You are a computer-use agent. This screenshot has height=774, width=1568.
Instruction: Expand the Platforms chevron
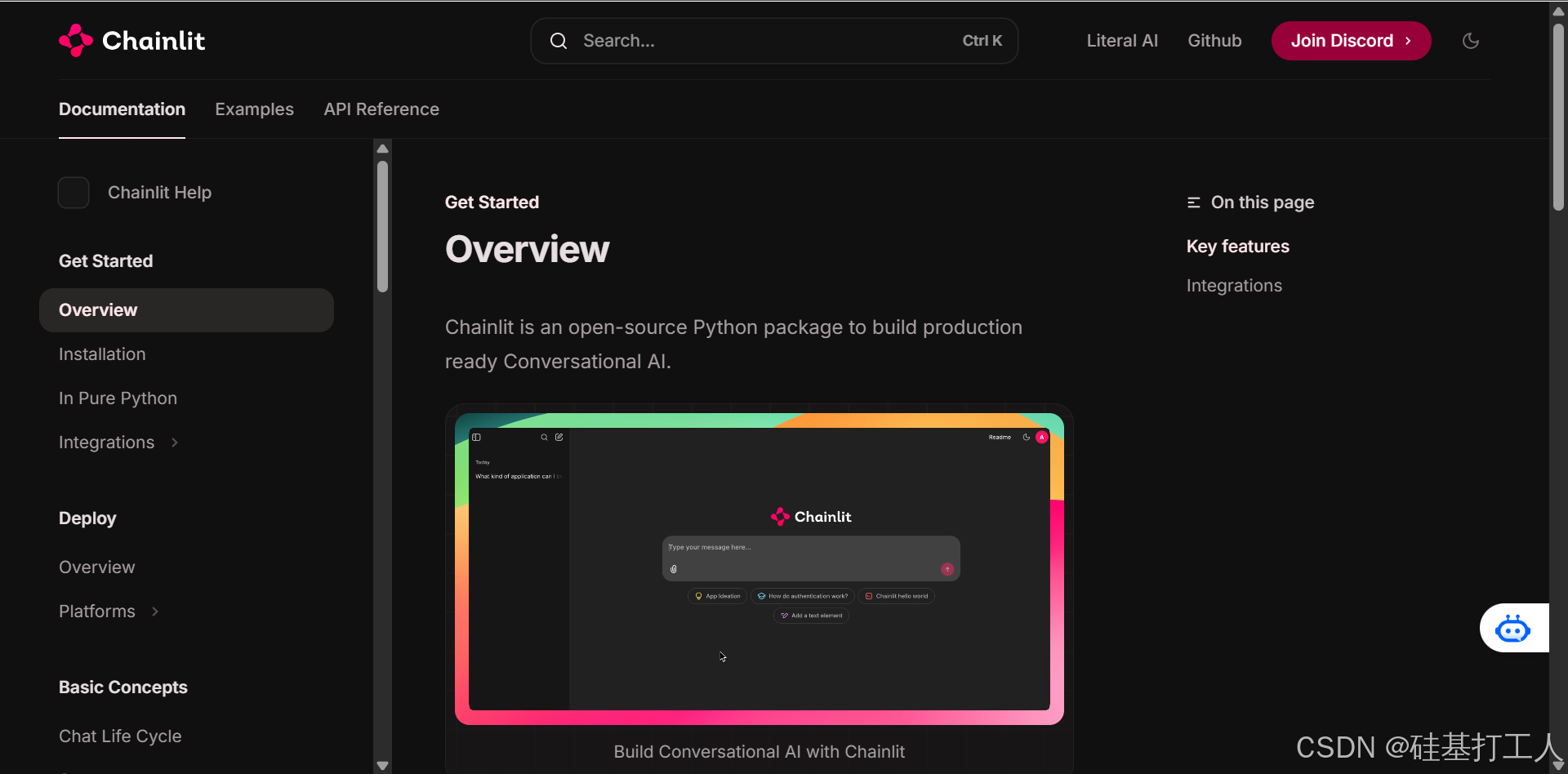coord(155,612)
